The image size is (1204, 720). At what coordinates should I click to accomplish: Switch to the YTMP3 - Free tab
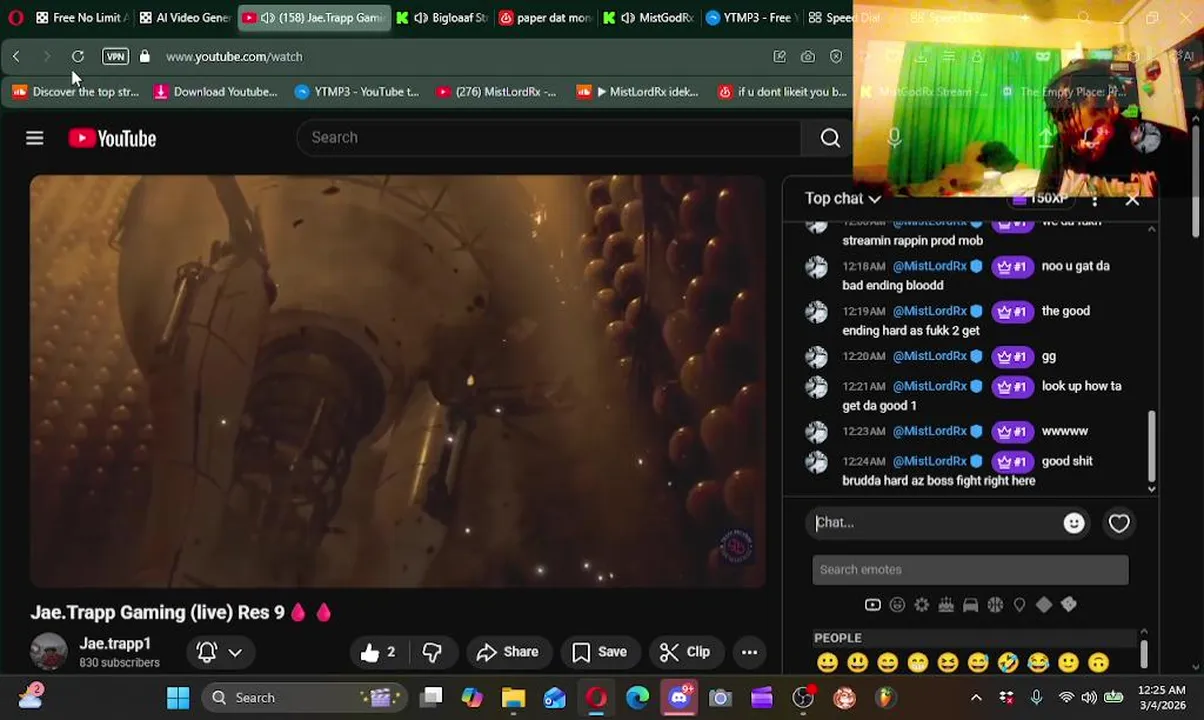pyautogui.click(x=750, y=17)
